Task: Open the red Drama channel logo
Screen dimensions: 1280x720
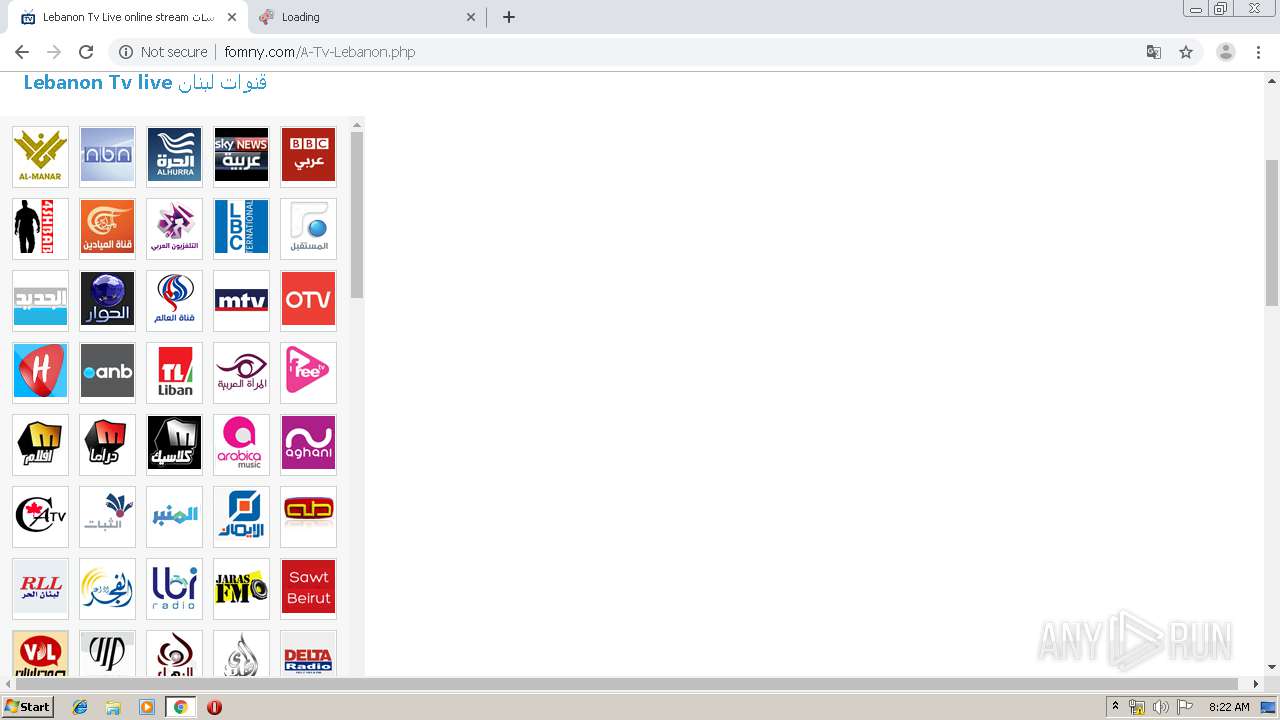Action: tap(108, 444)
